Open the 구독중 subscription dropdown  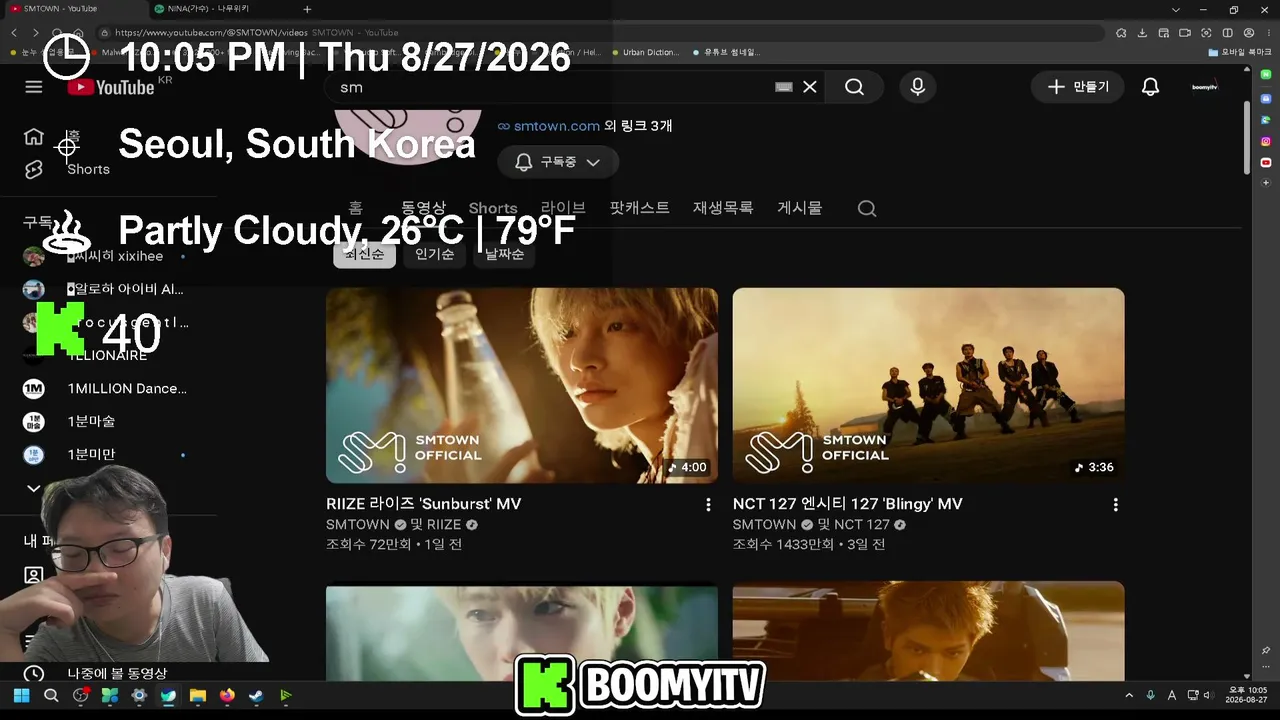pyautogui.click(x=559, y=162)
